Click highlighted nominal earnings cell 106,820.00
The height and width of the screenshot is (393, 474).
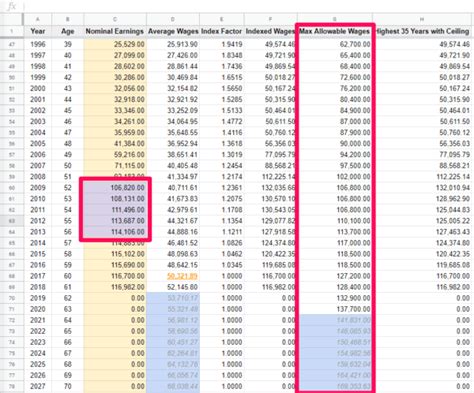click(115, 188)
